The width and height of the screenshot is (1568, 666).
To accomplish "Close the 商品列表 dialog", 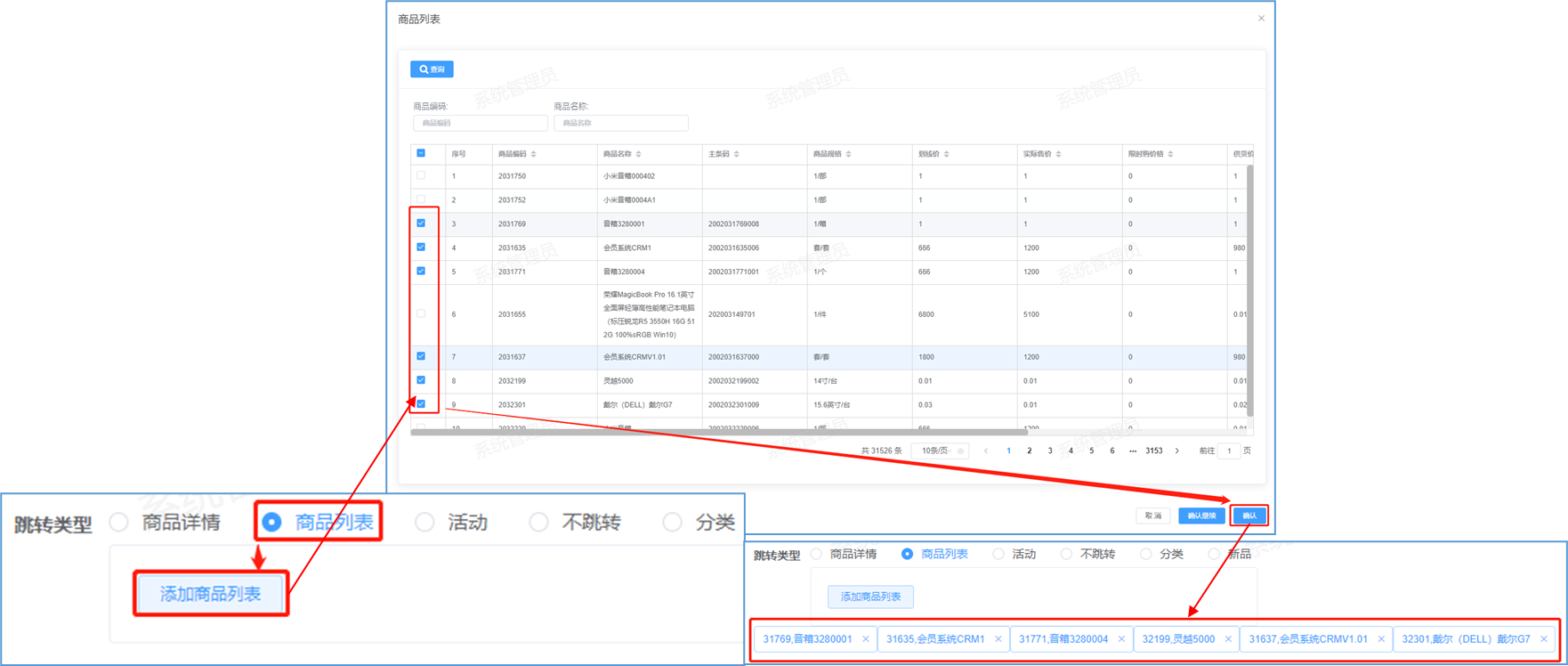I will point(1261,19).
